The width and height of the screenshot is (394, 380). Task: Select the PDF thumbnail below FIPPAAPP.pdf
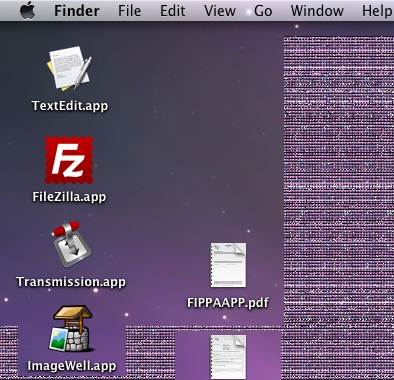pos(228,357)
